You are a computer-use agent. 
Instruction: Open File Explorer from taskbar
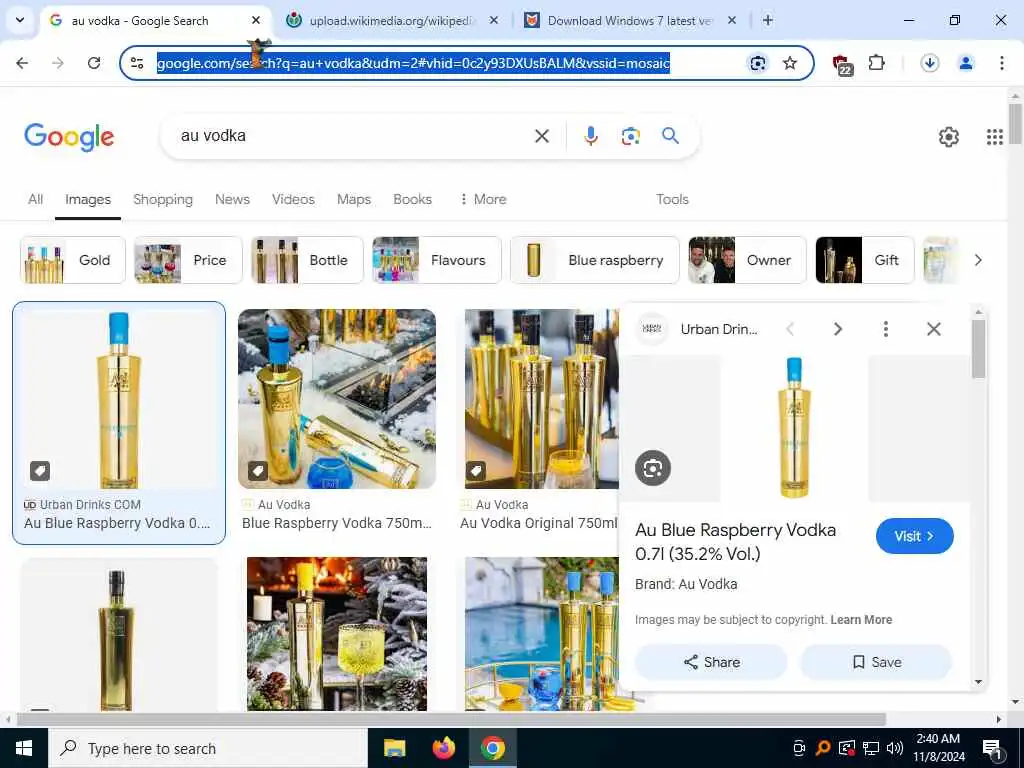[x=394, y=748]
